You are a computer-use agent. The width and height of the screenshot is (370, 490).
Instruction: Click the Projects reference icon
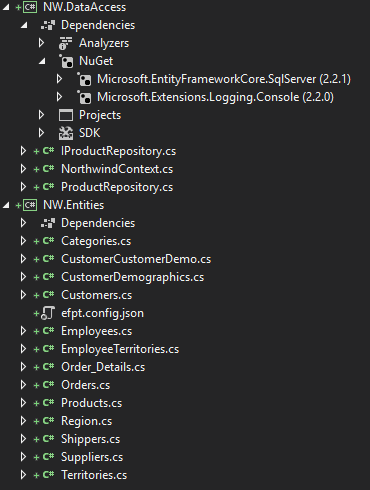pyautogui.click(x=66, y=115)
